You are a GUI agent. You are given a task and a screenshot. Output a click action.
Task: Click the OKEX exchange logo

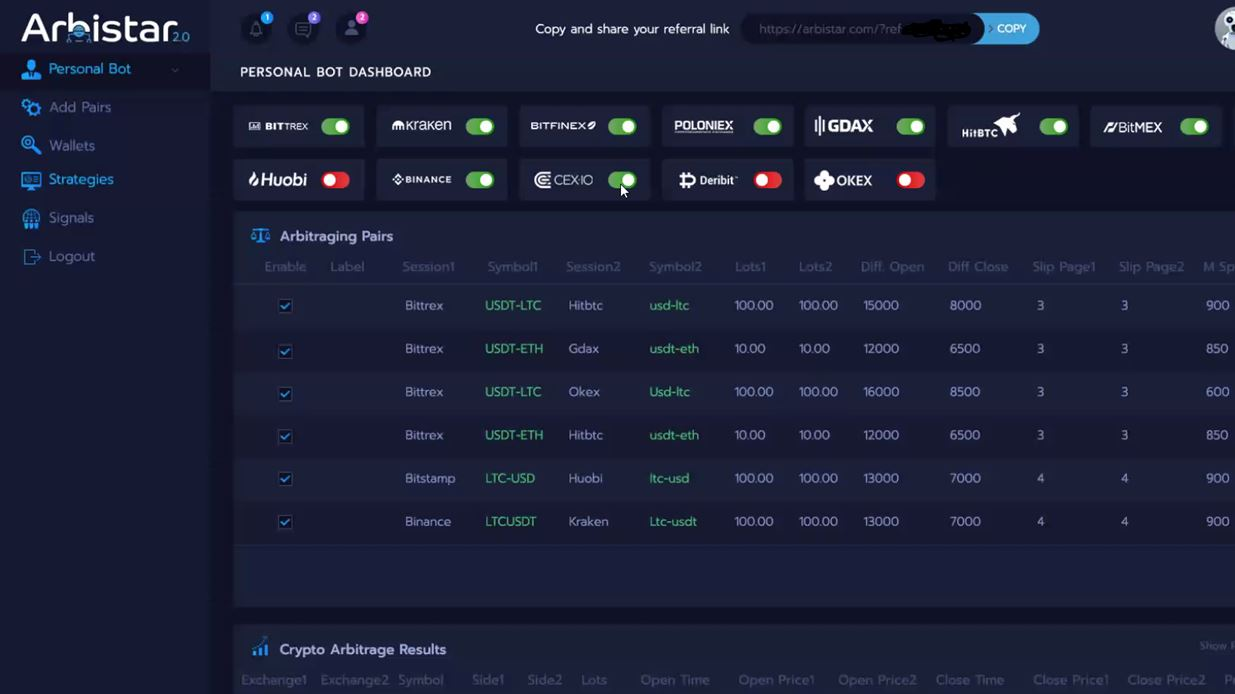click(x=843, y=180)
